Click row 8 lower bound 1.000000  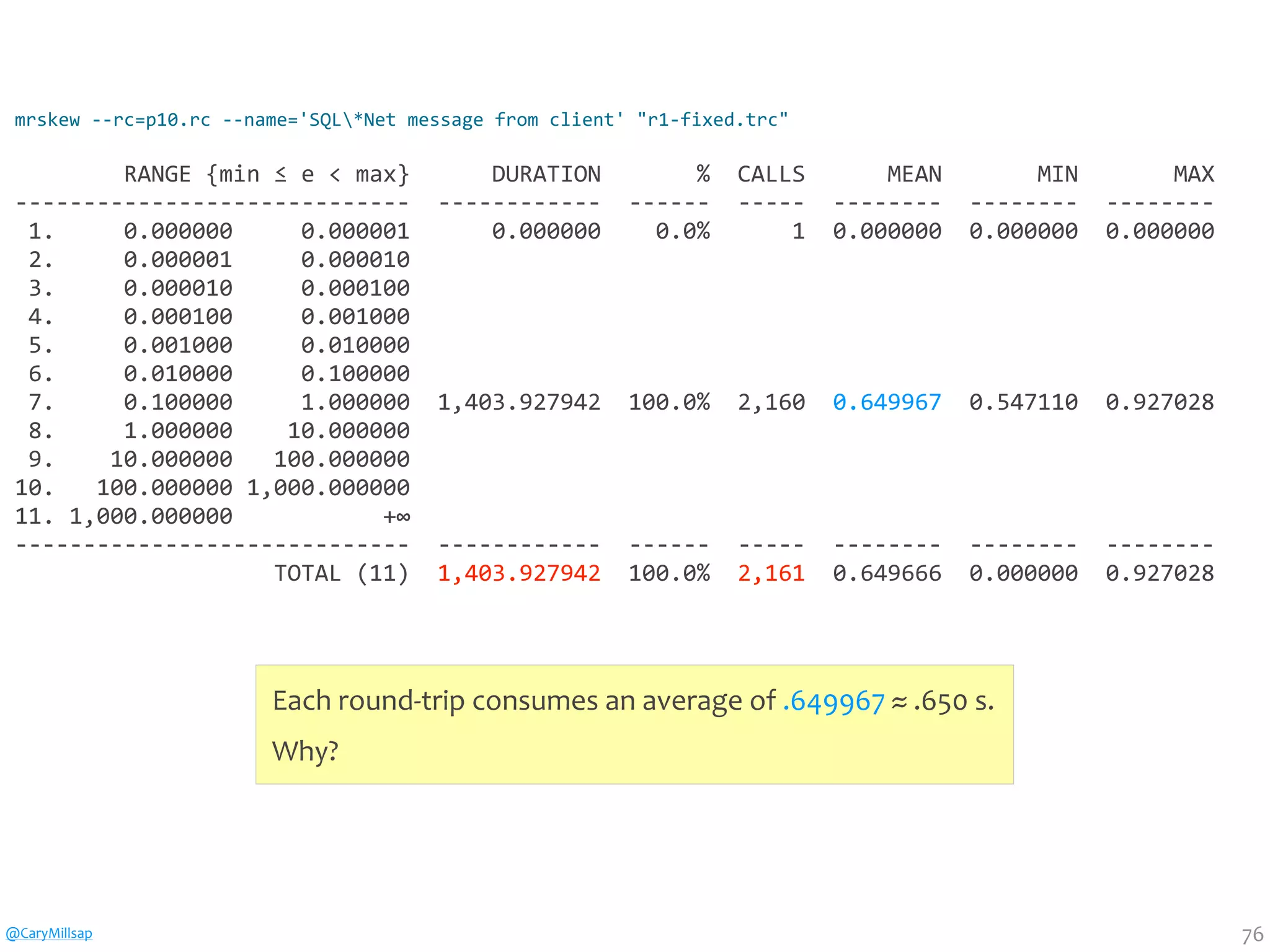pyautogui.click(x=178, y=431)
